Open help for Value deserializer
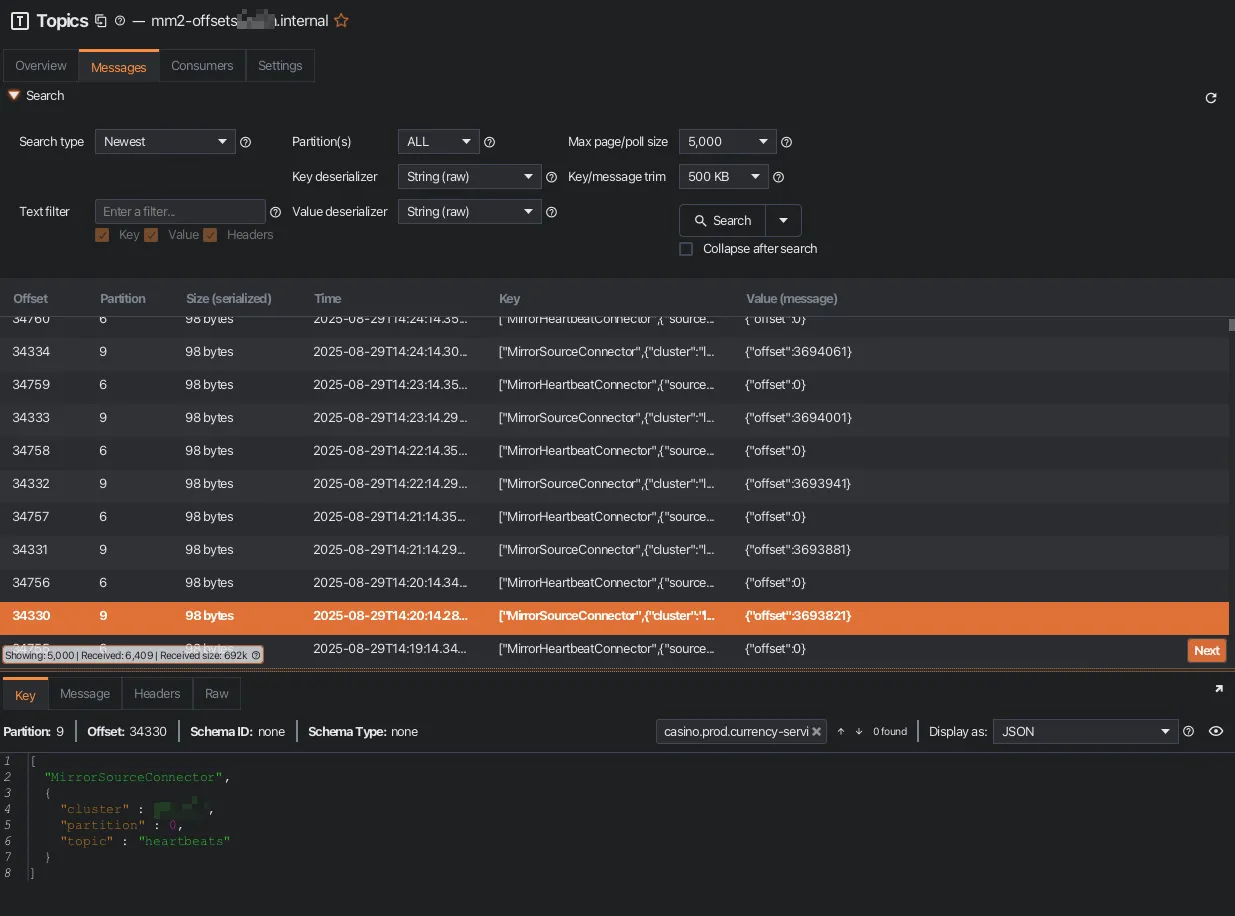 click(x=551, y=212)
